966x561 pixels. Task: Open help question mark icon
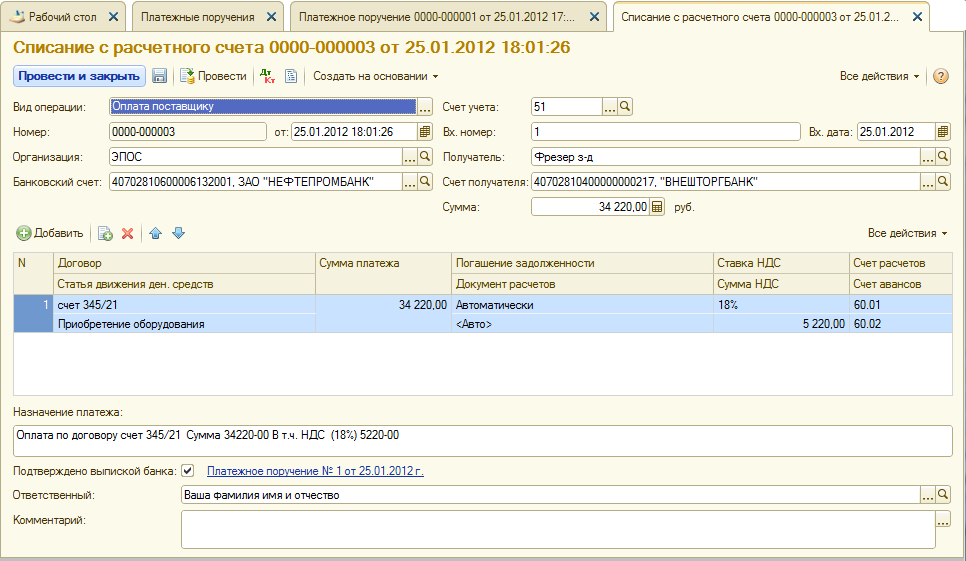(940, 76)
